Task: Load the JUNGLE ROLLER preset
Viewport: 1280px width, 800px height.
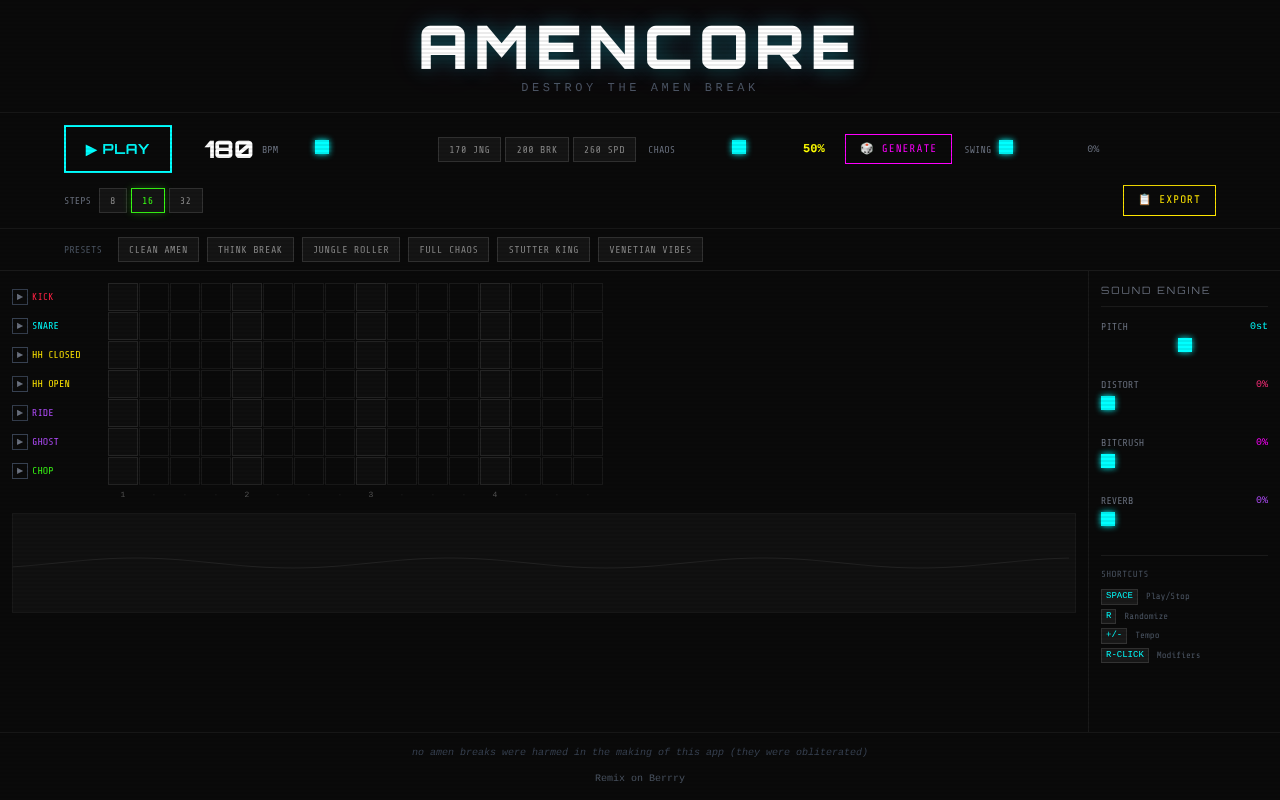Action: pos(351,250)
